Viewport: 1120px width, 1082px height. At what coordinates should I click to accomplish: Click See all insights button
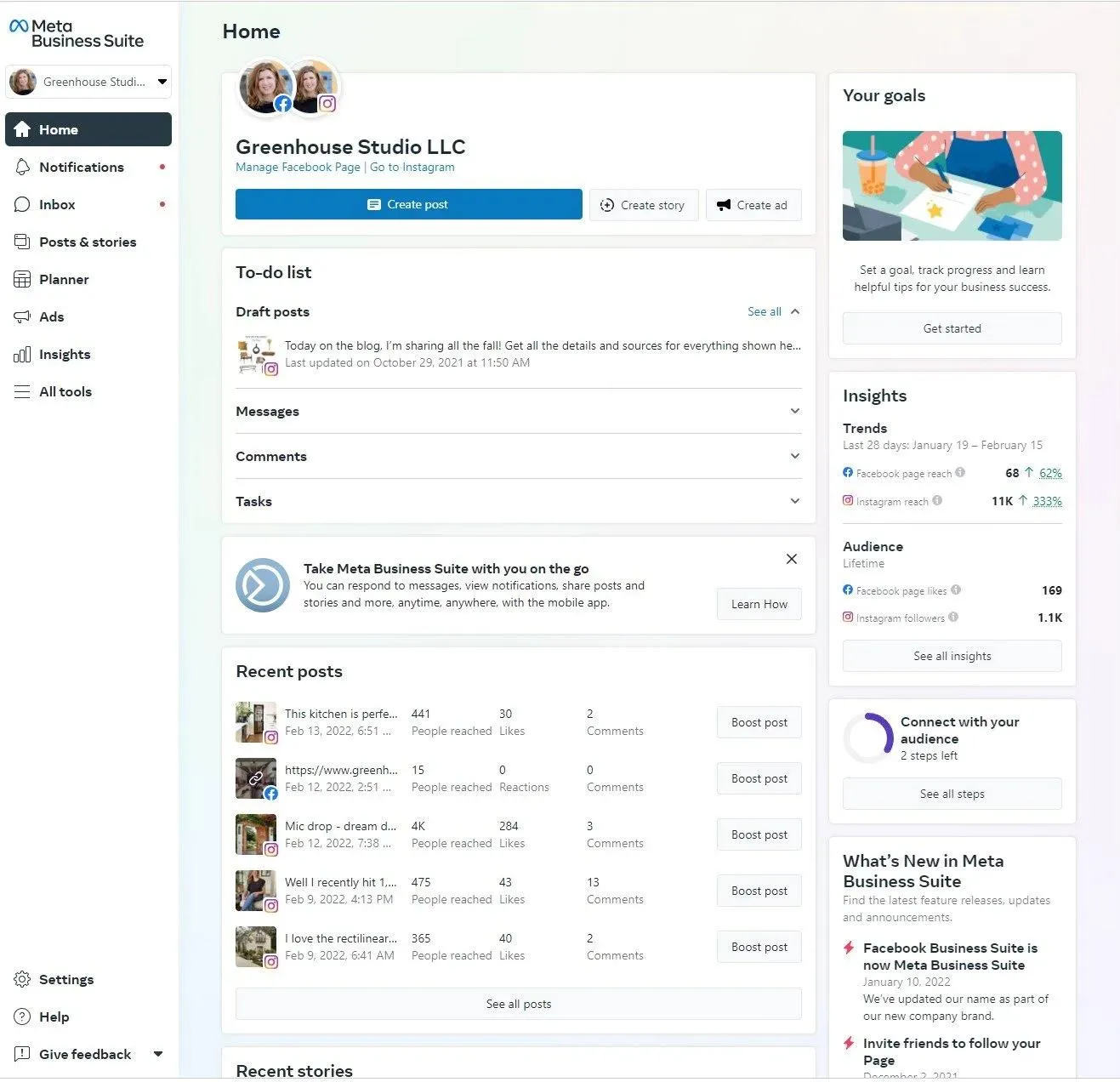click(x=952, y=656)
